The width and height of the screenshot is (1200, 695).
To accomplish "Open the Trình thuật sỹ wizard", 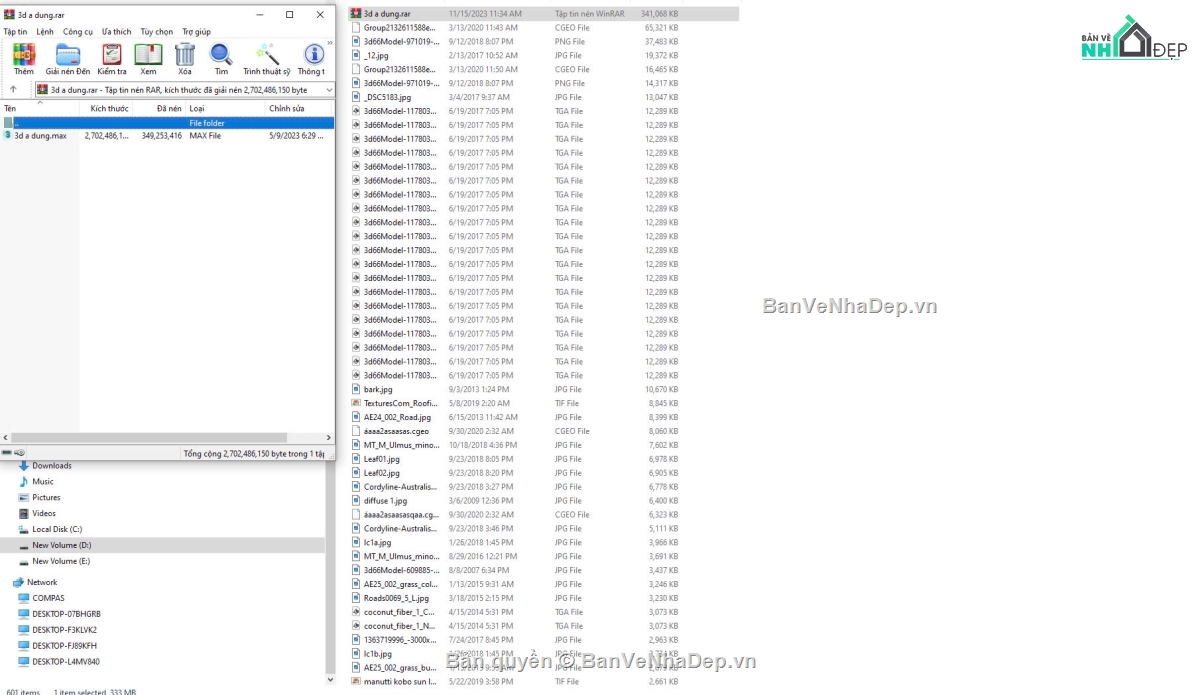I will pos(266,58).
